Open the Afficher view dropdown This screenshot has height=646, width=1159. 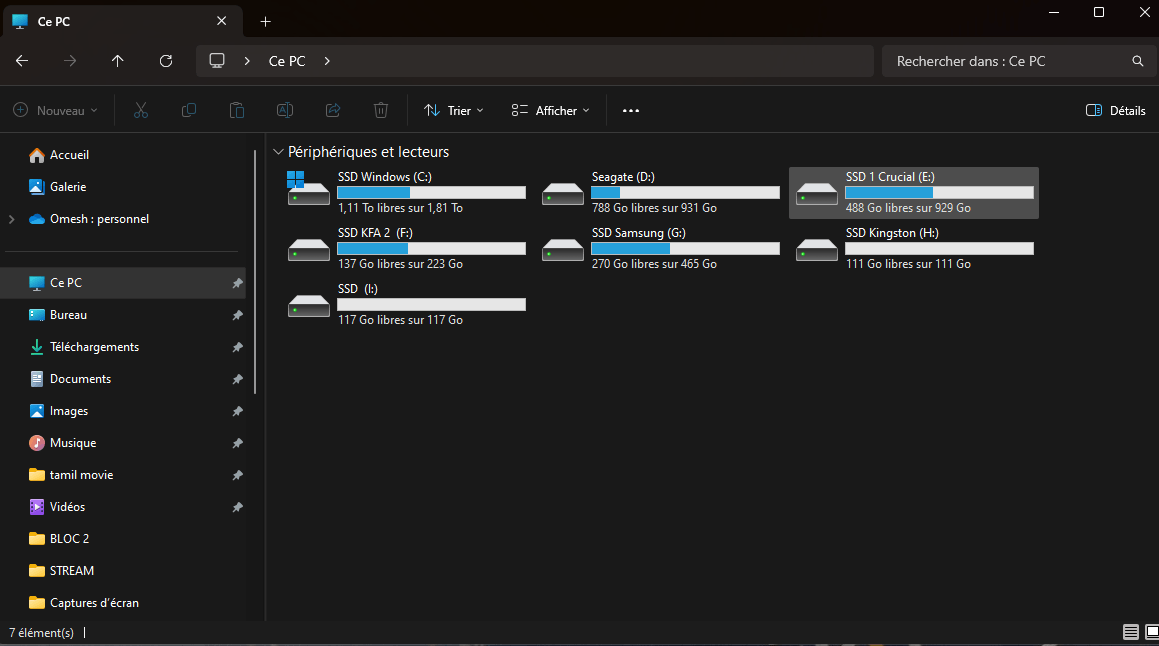coord(551,110)
